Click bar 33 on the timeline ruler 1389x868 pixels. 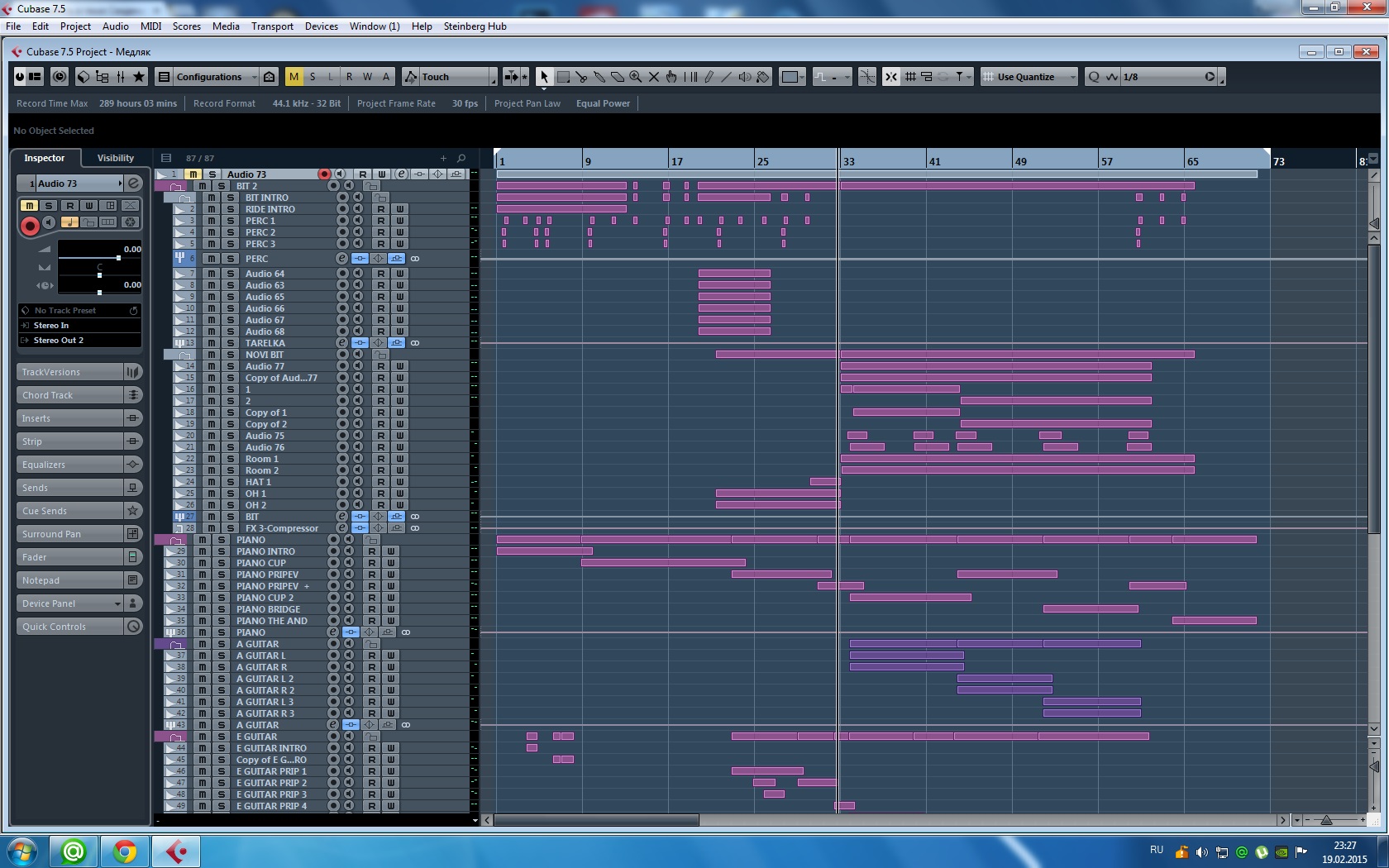click(x=849, y=161)
